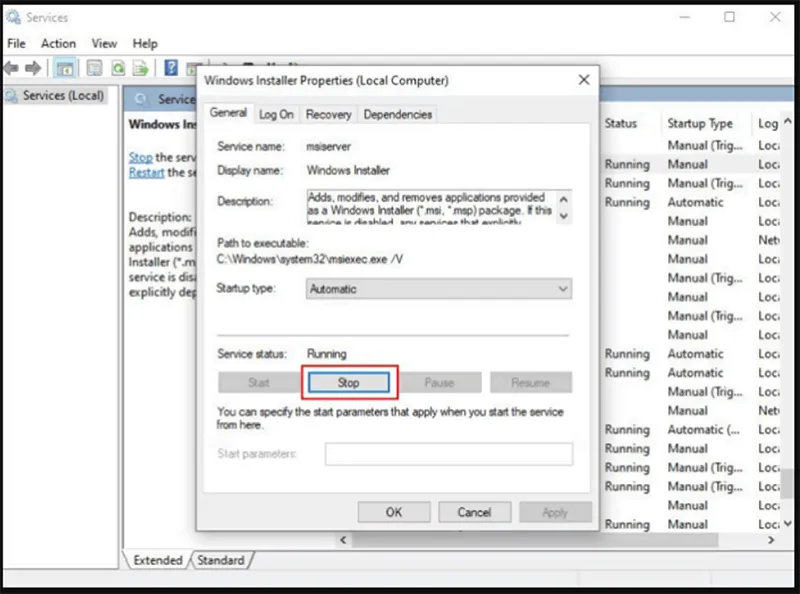Image resolution: width=800 pixels, height=594 pixels.
Task: Click the service name value "msiserver"
Action: click(x=329, y=146)
